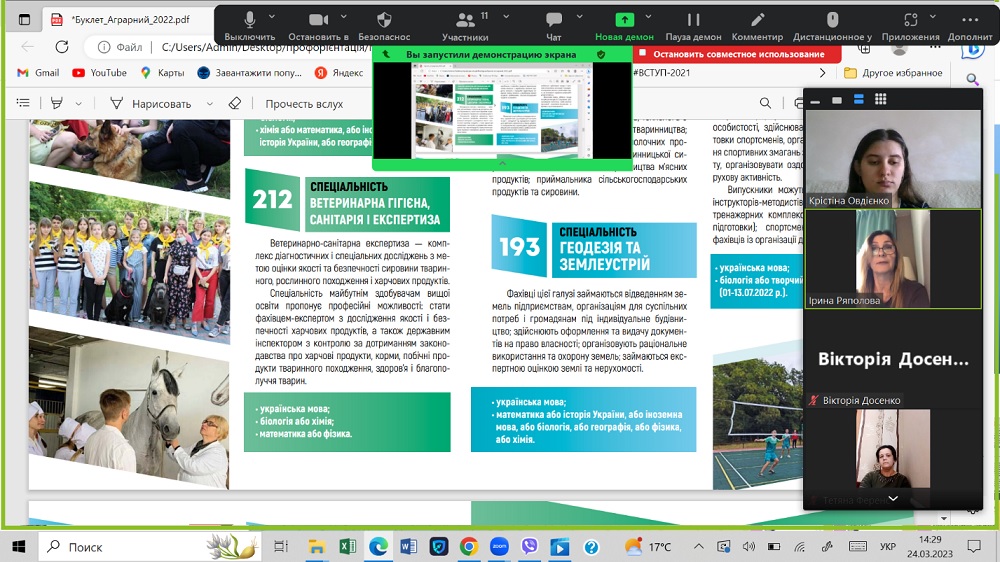Open Task View in taskbar

click(x=281, y=547)
